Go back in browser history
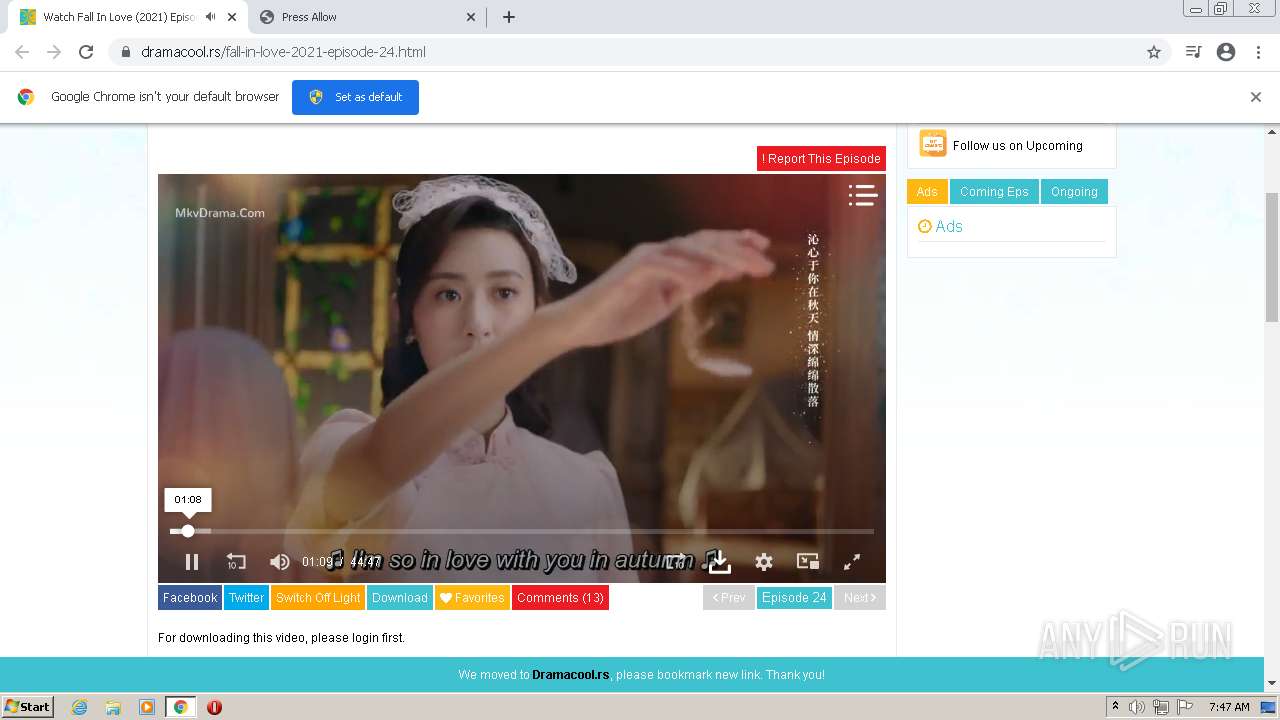This screenshot has width=1280, height=720. pos(22,52)
